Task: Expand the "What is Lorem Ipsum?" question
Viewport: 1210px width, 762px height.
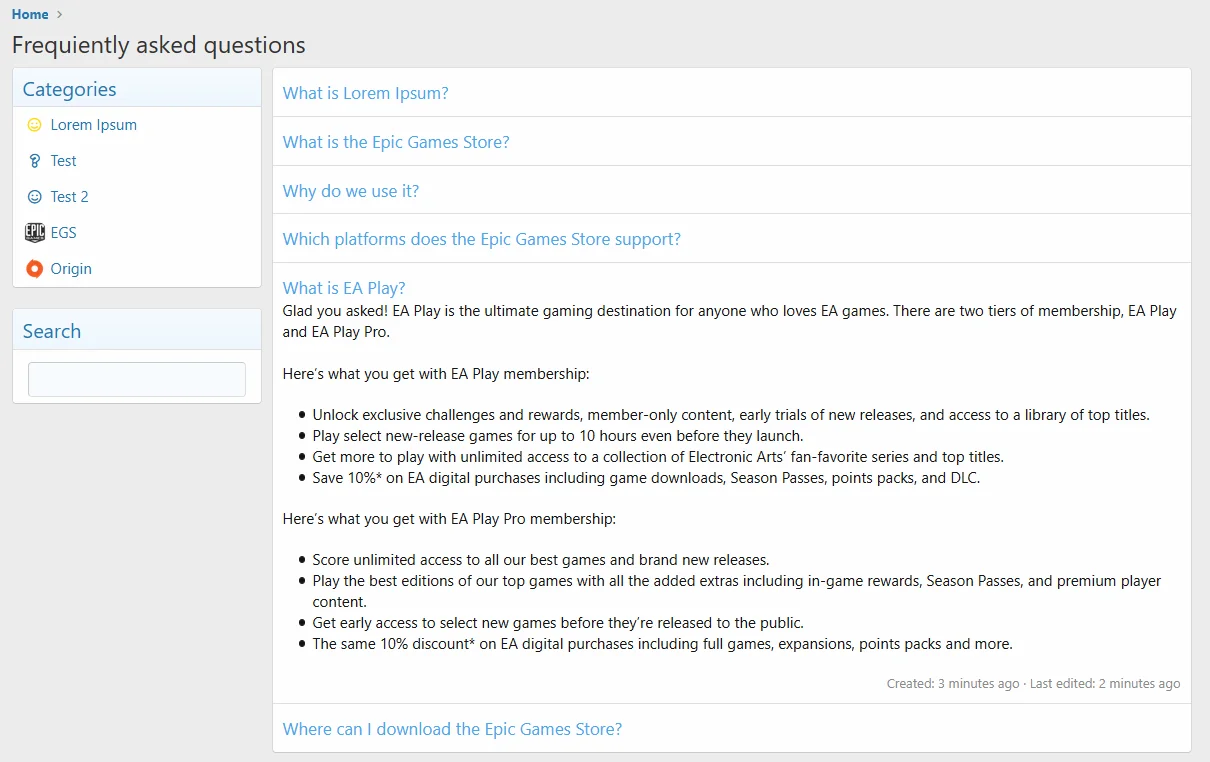Action: coord(365,93)
